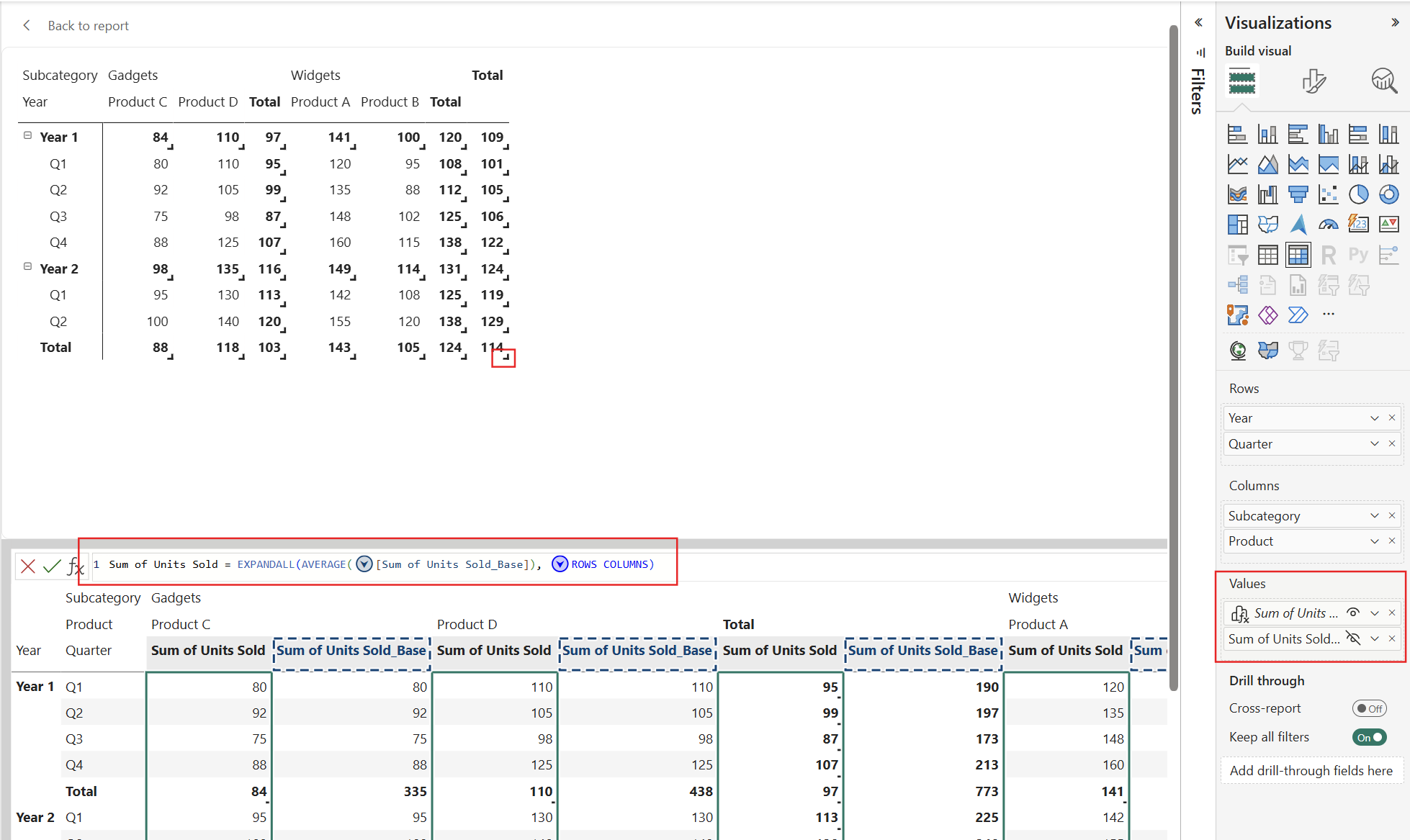Viewport: 1410px width, 840px height.
Task: Cancel the formula edit
Action: (28, 566)
